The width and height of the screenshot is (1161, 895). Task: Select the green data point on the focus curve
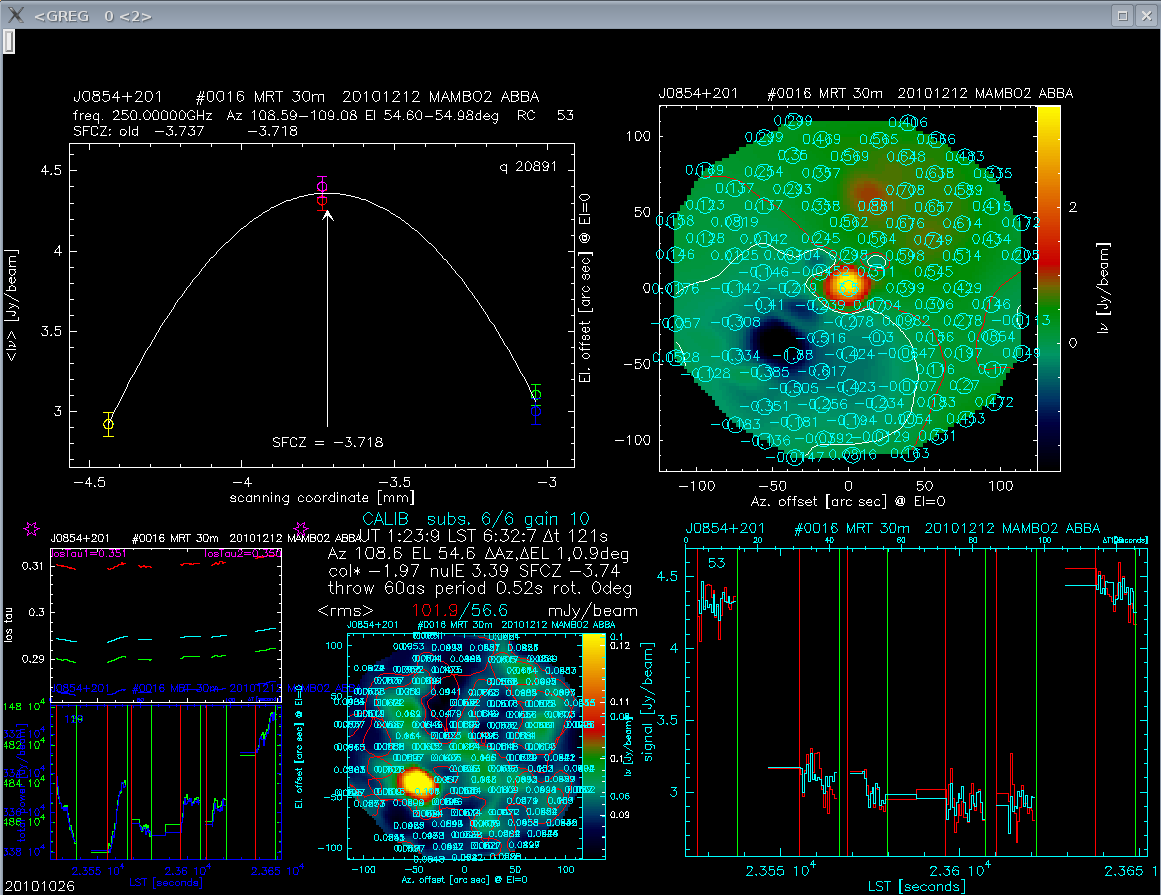(x=537, y=396)
